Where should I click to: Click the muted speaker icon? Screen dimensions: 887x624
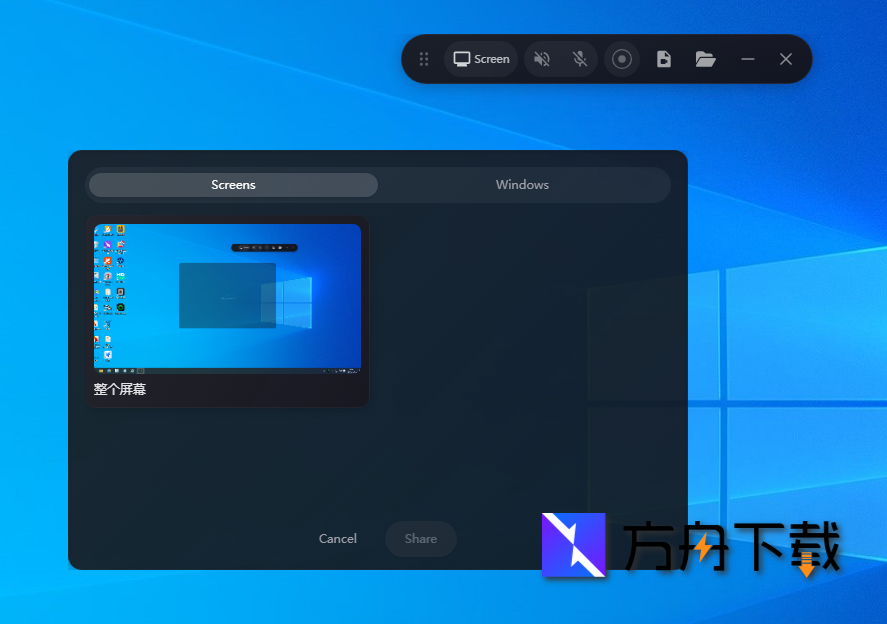coord(541,59)
